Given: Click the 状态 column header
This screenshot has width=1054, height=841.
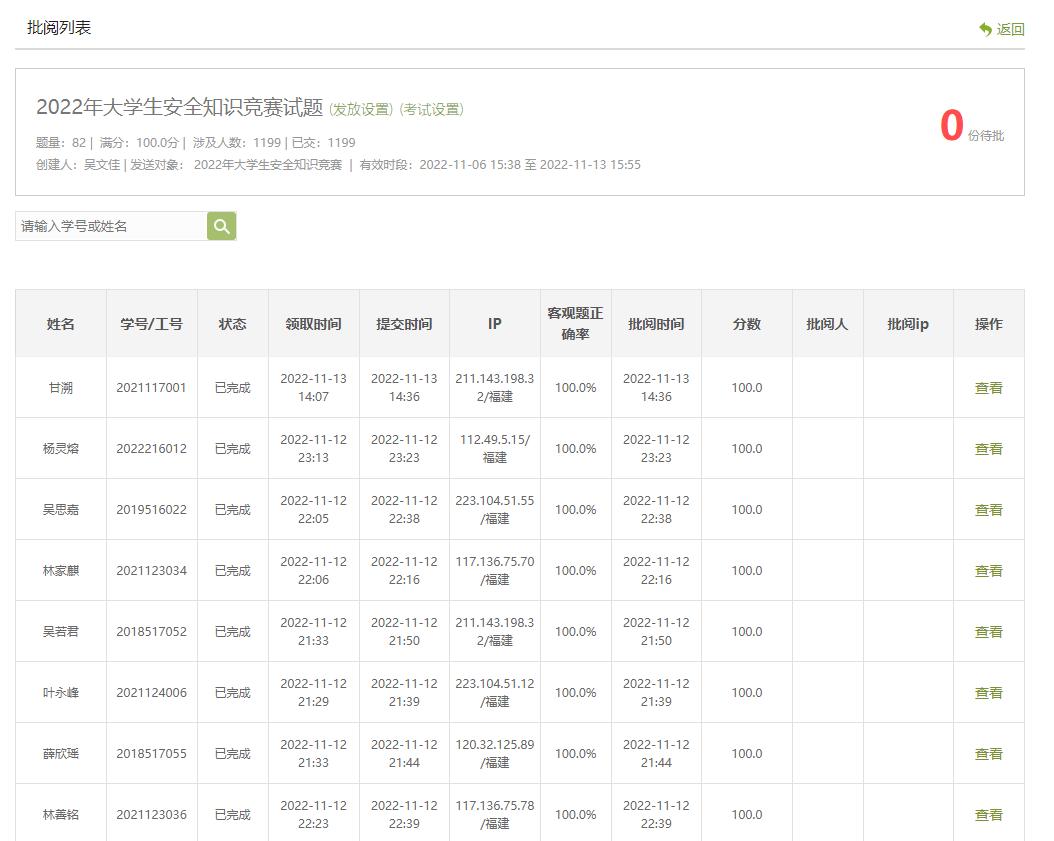Looking at the screenshot, I should pos(233,324).
